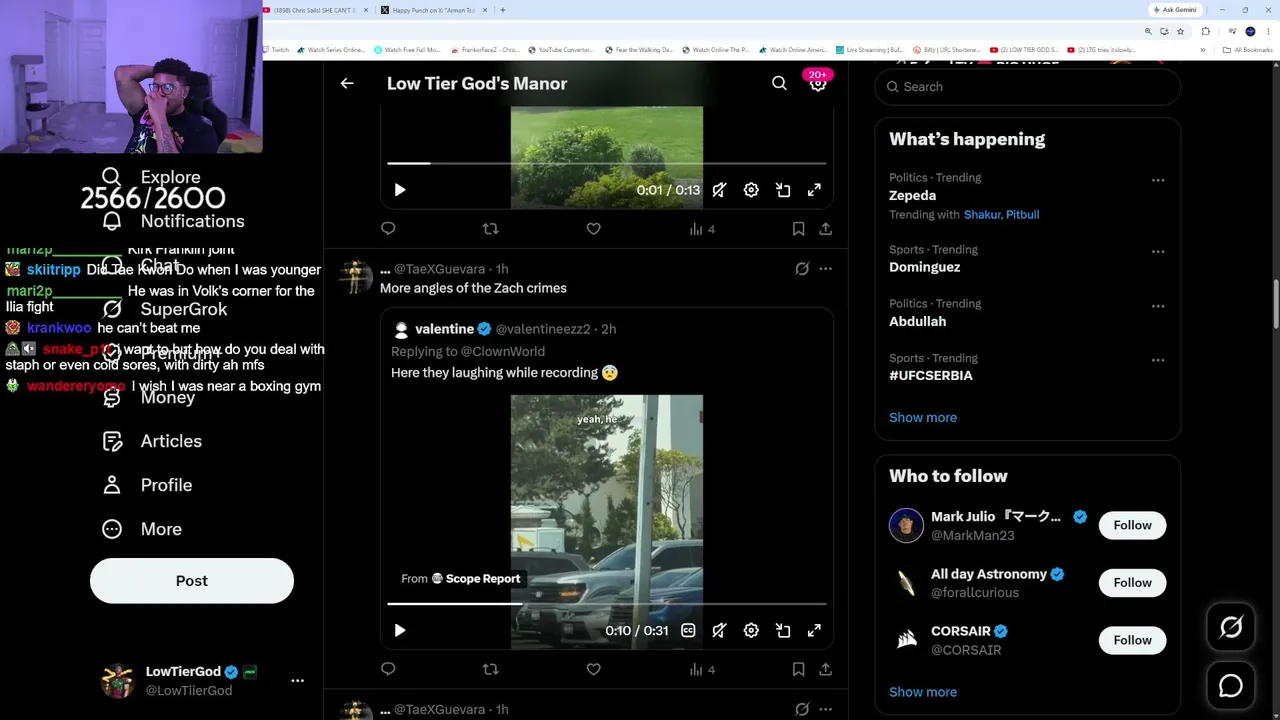Reply to the top post with 0:13 video
The width and height of the screenshot is (1280, 720).
pyautogui.click(x=388, y=229)
